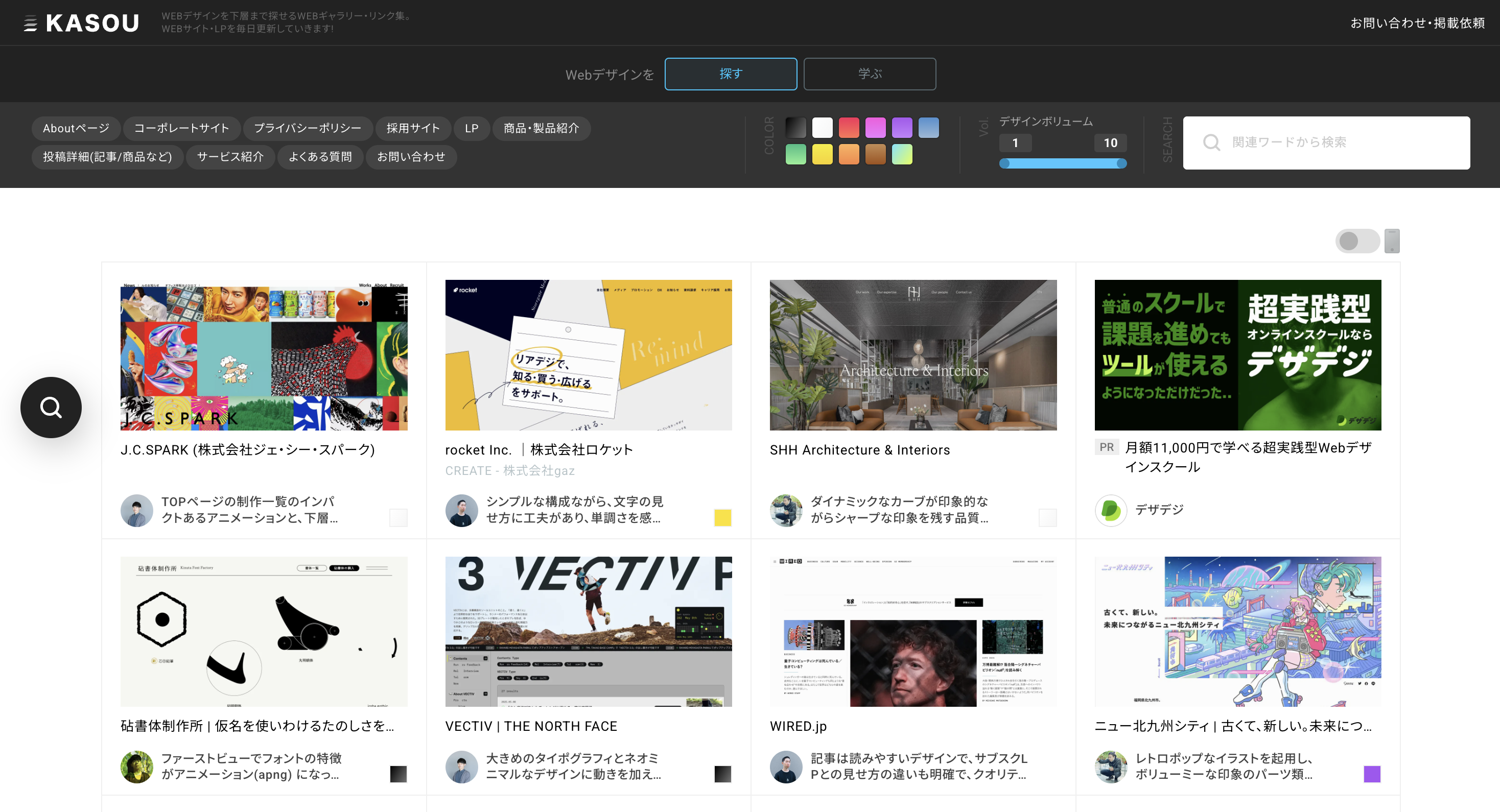Choose the pink color swatch
This screenshot has height=812, width=1500.
875,128
